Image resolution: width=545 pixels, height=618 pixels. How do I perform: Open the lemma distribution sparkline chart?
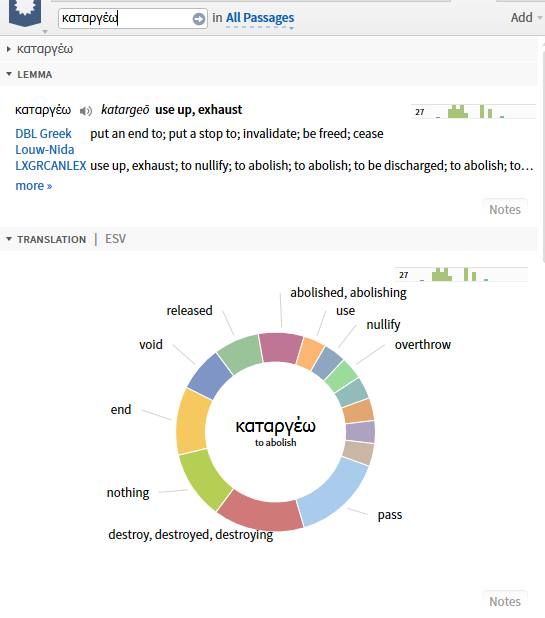pyautogui.click(x=473, y=112)
